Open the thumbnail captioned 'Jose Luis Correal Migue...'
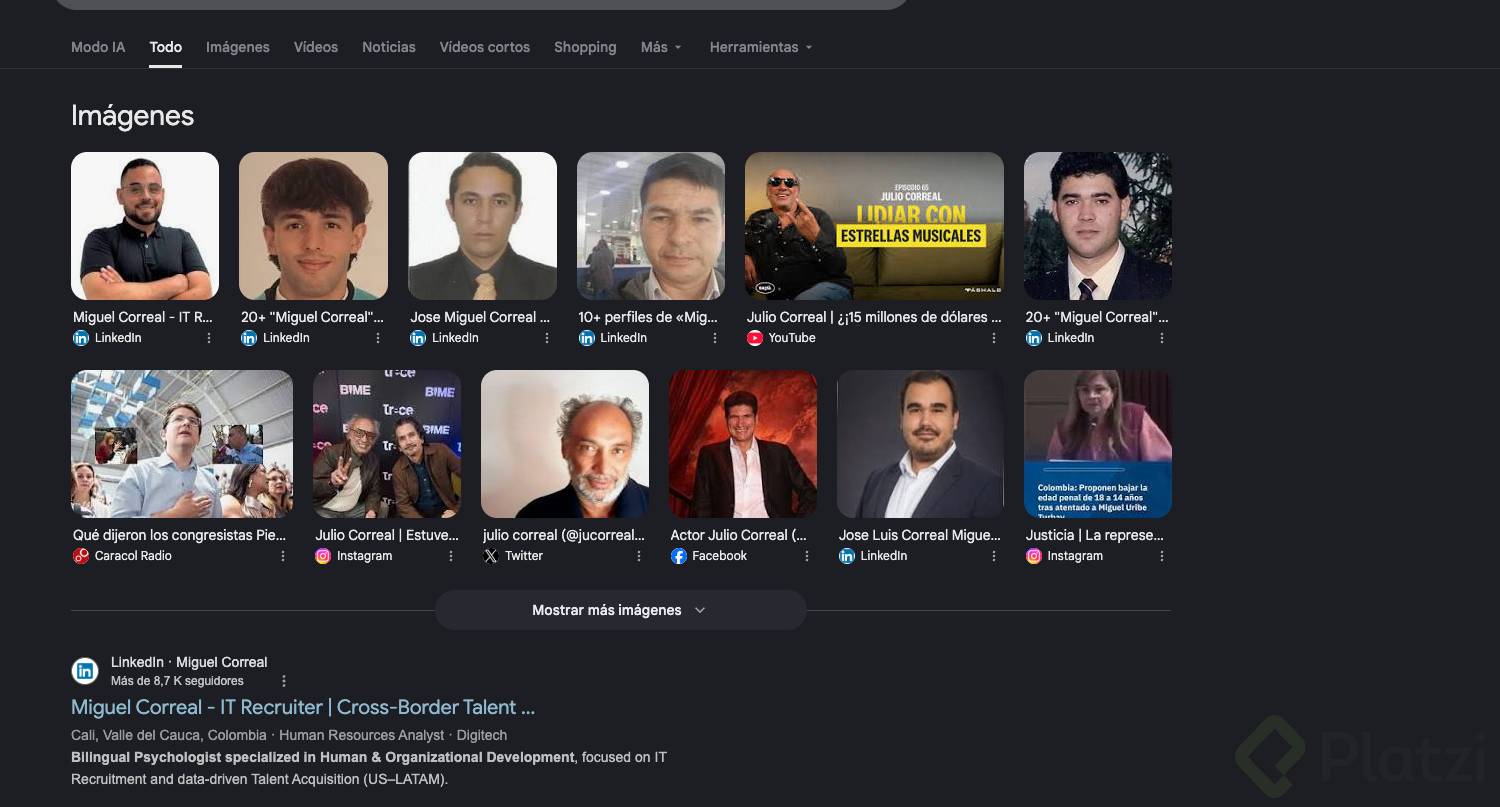The height and width of the screenshot is (807, 1500). (x=920, y=444)
